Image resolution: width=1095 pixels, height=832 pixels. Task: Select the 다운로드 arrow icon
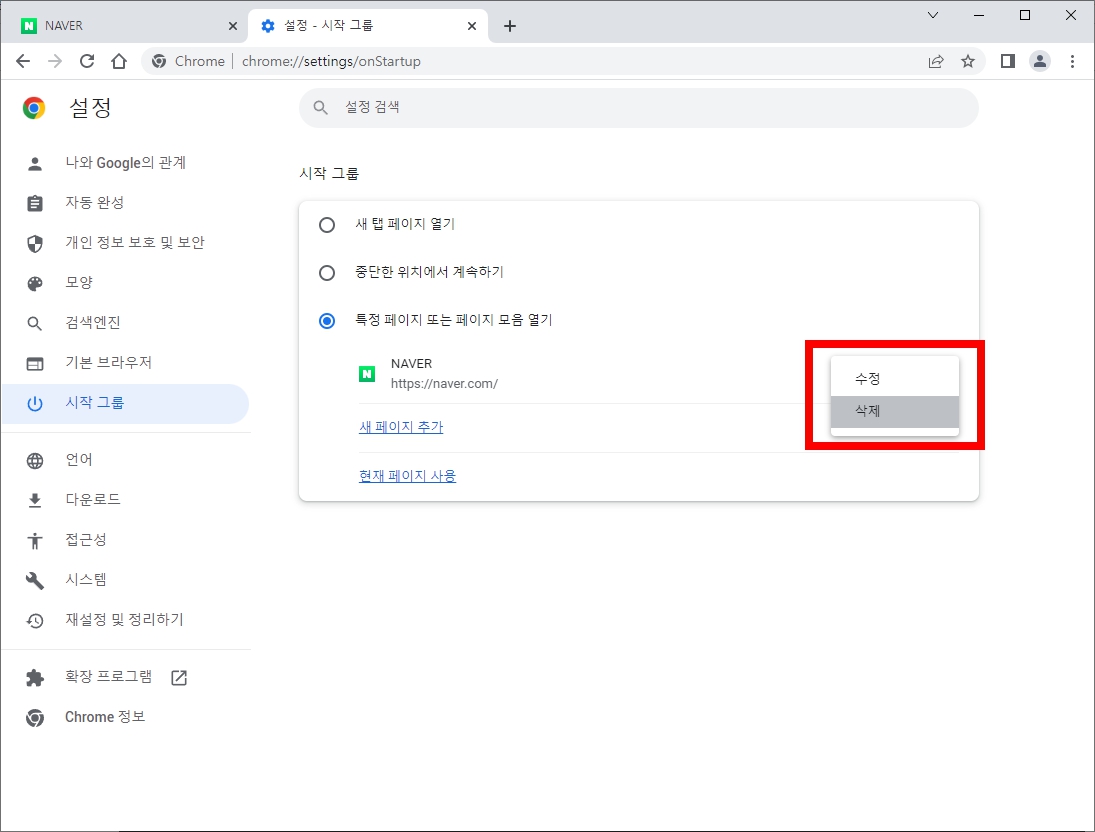tap(35, 499)
